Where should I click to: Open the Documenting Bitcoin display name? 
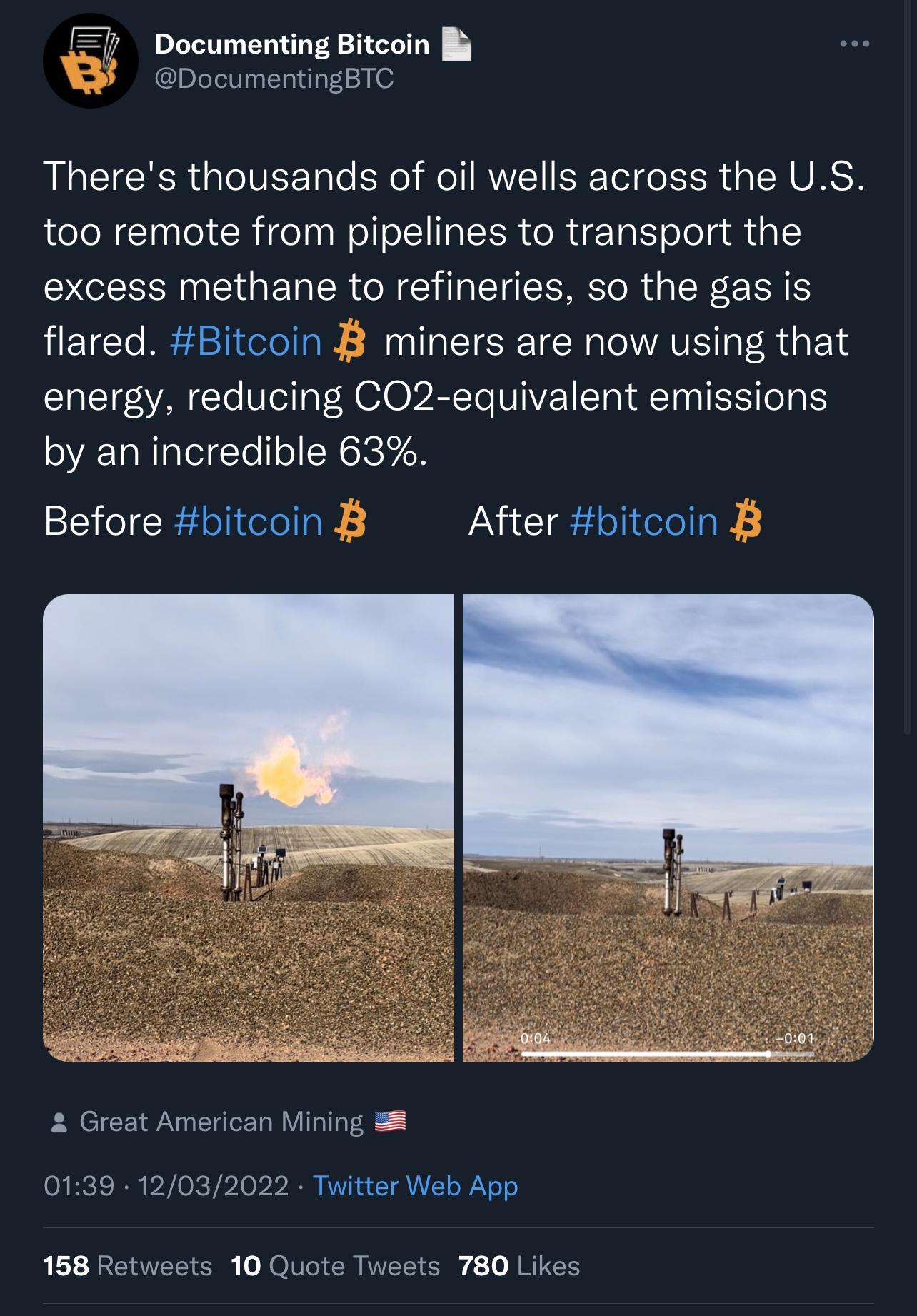coord(292,44)
